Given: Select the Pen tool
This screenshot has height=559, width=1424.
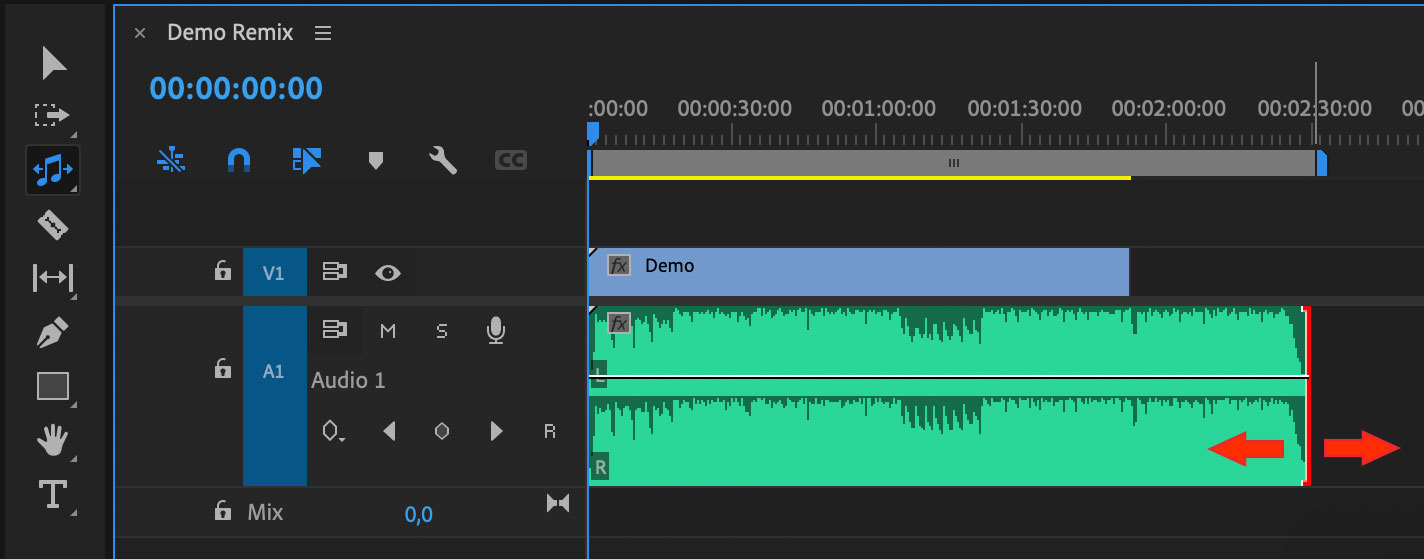Looking at the screenshot, I should pos(53,331).
